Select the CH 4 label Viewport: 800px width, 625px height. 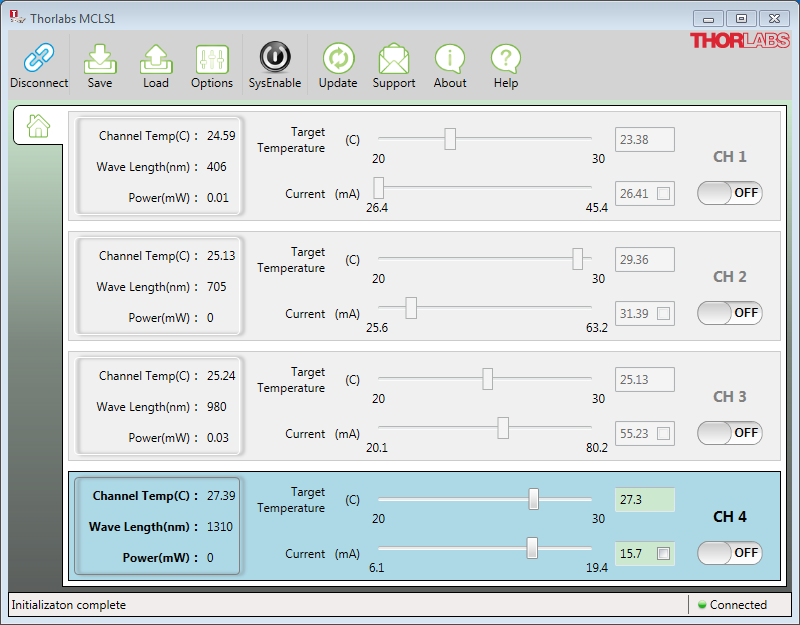tap(730, 517)
